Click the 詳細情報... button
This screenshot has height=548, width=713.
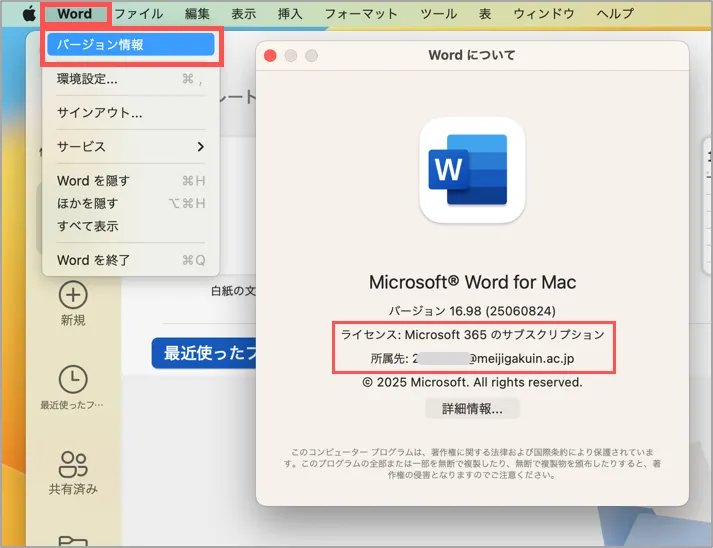coord(472,409)
